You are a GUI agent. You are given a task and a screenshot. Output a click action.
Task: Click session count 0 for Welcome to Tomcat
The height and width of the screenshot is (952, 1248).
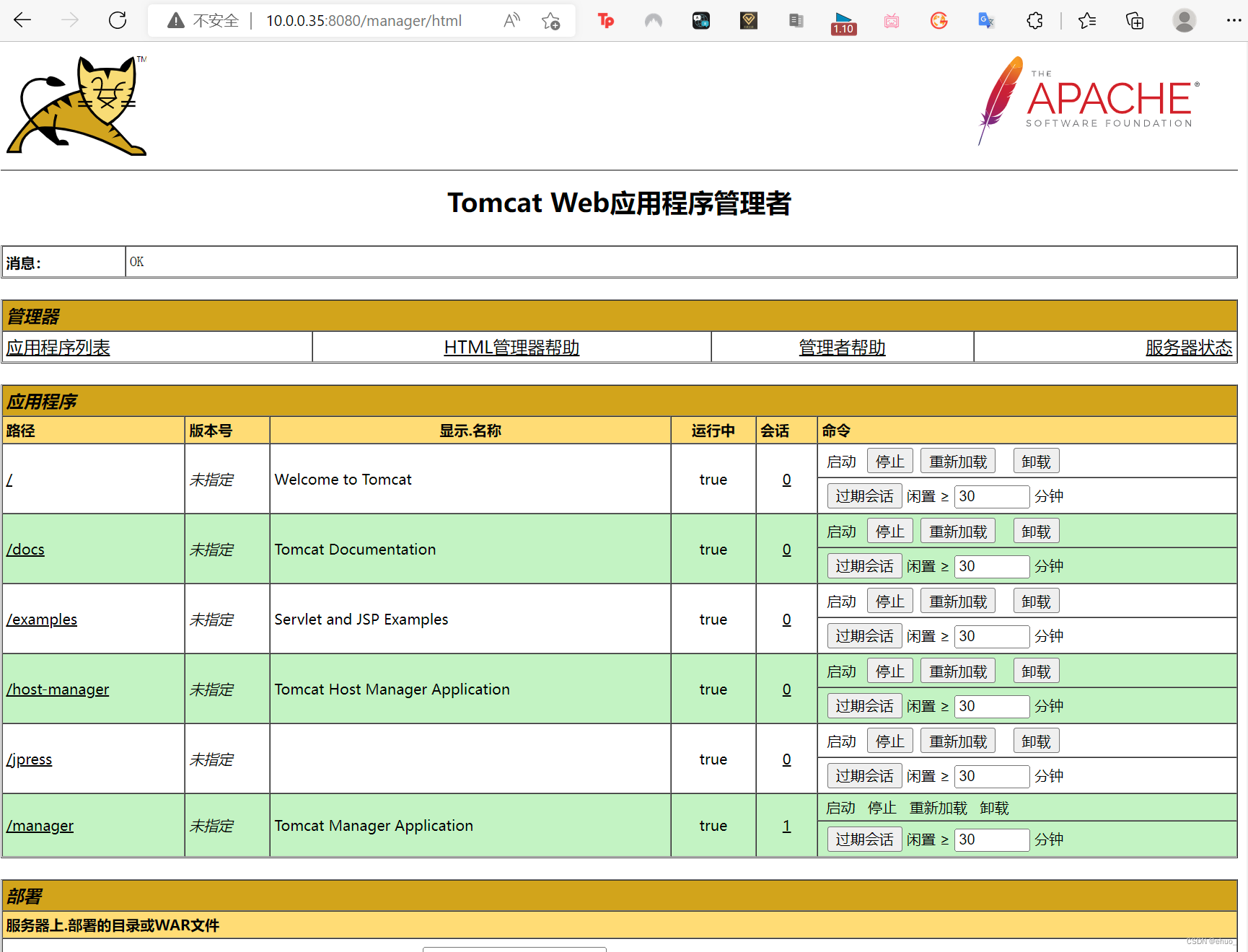[x=786, y=480]
